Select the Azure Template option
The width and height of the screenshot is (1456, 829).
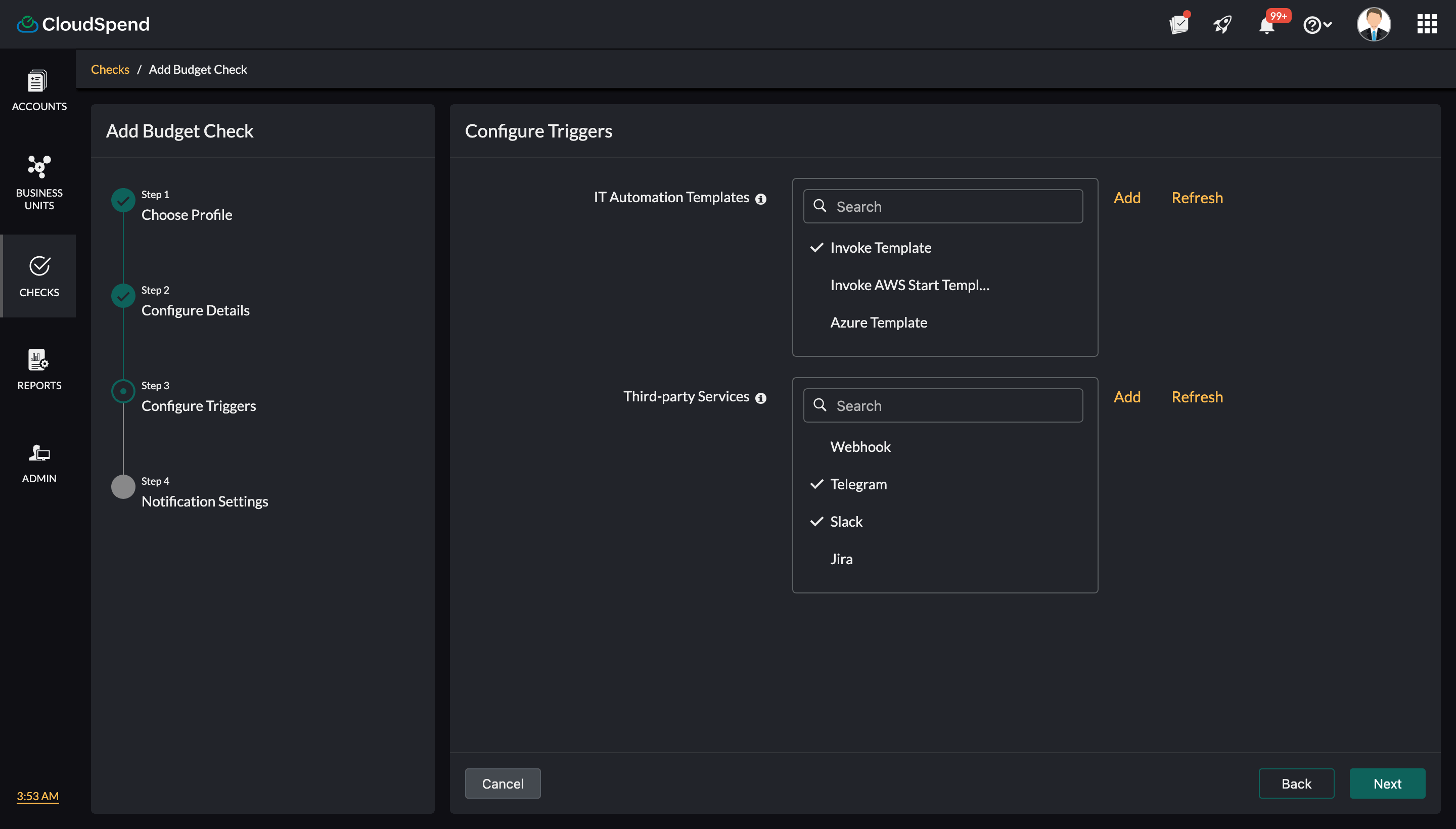point(878,323)
